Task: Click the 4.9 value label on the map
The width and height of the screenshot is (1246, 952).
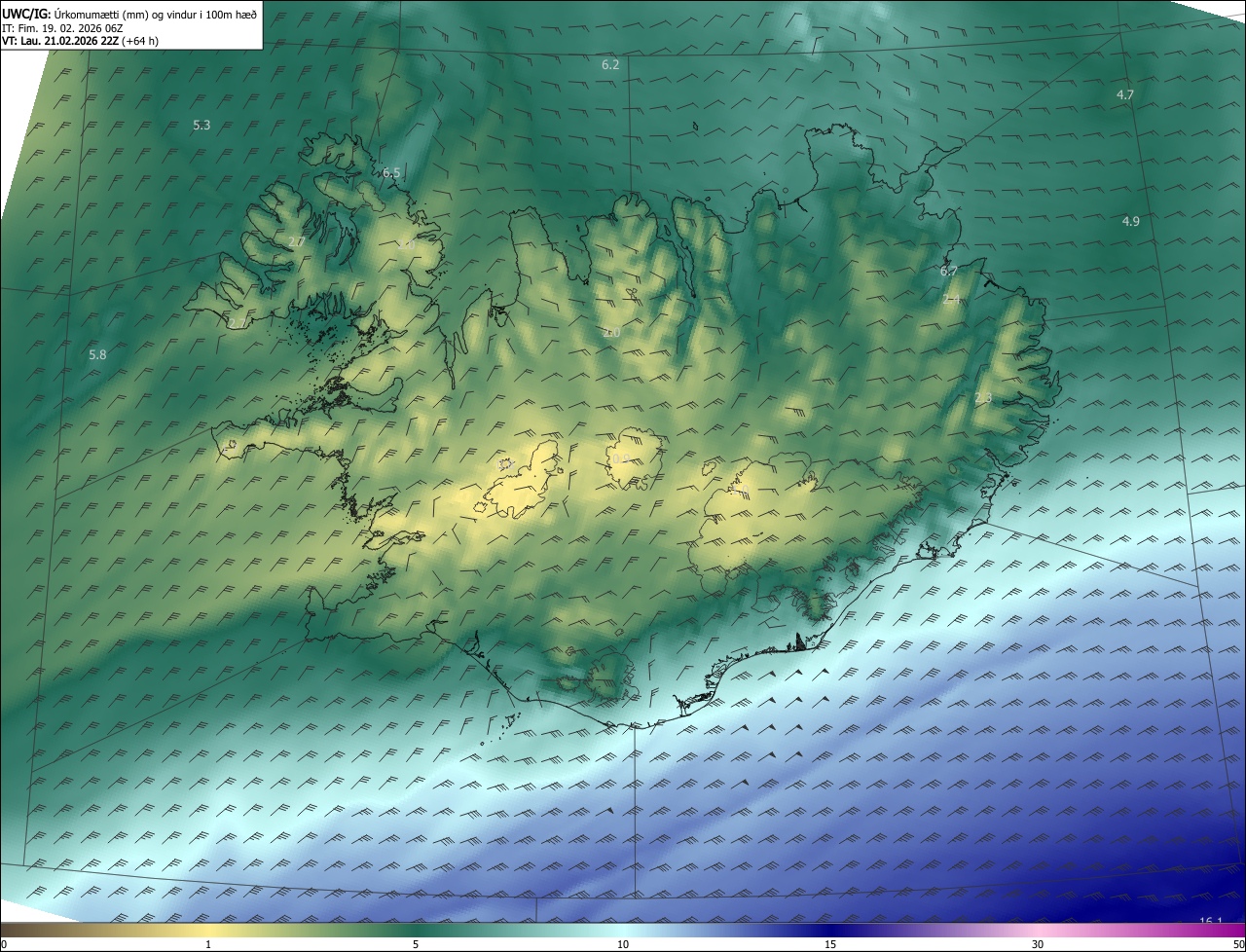Action: (x=1130, y=221)
